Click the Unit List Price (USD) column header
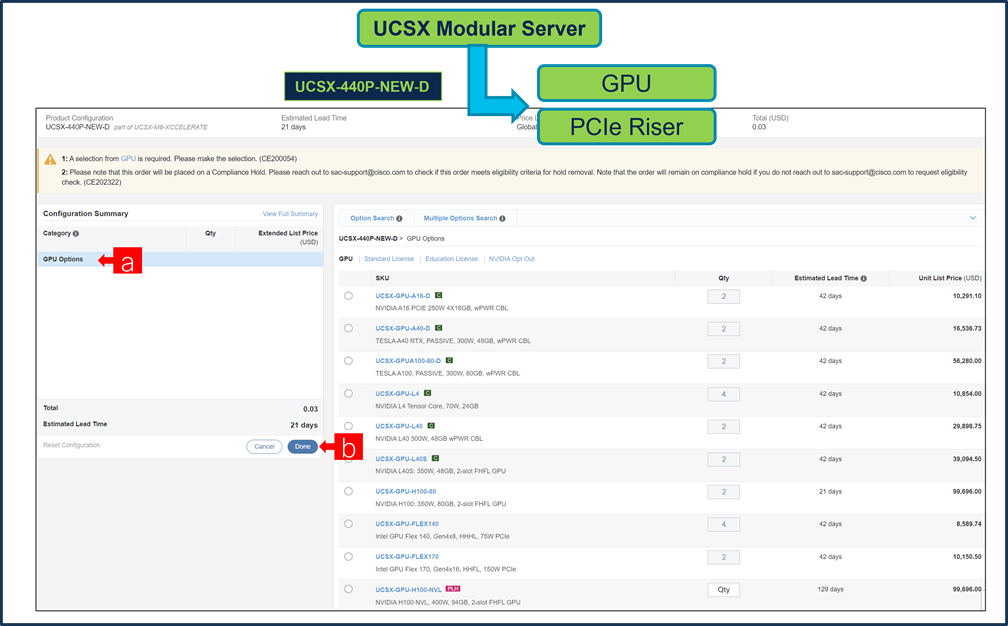Screen dimensions: 1008x626 pos(950,278)
